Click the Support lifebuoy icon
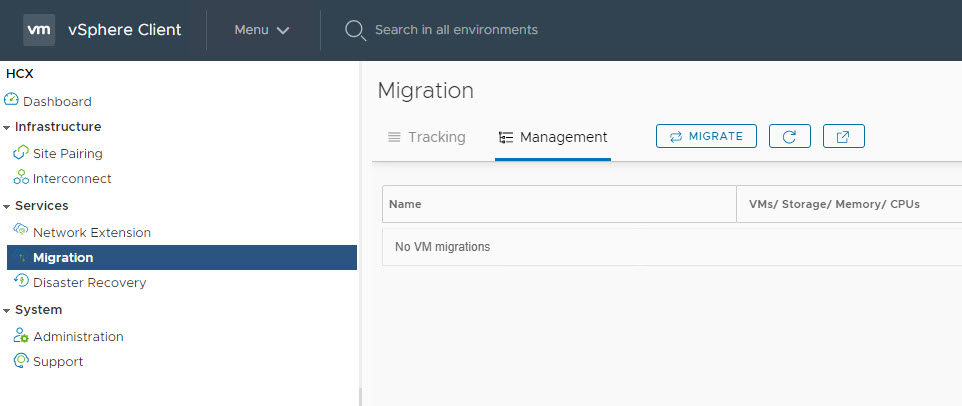Screen dimensions: 962x406 click(x=21, y=361)
